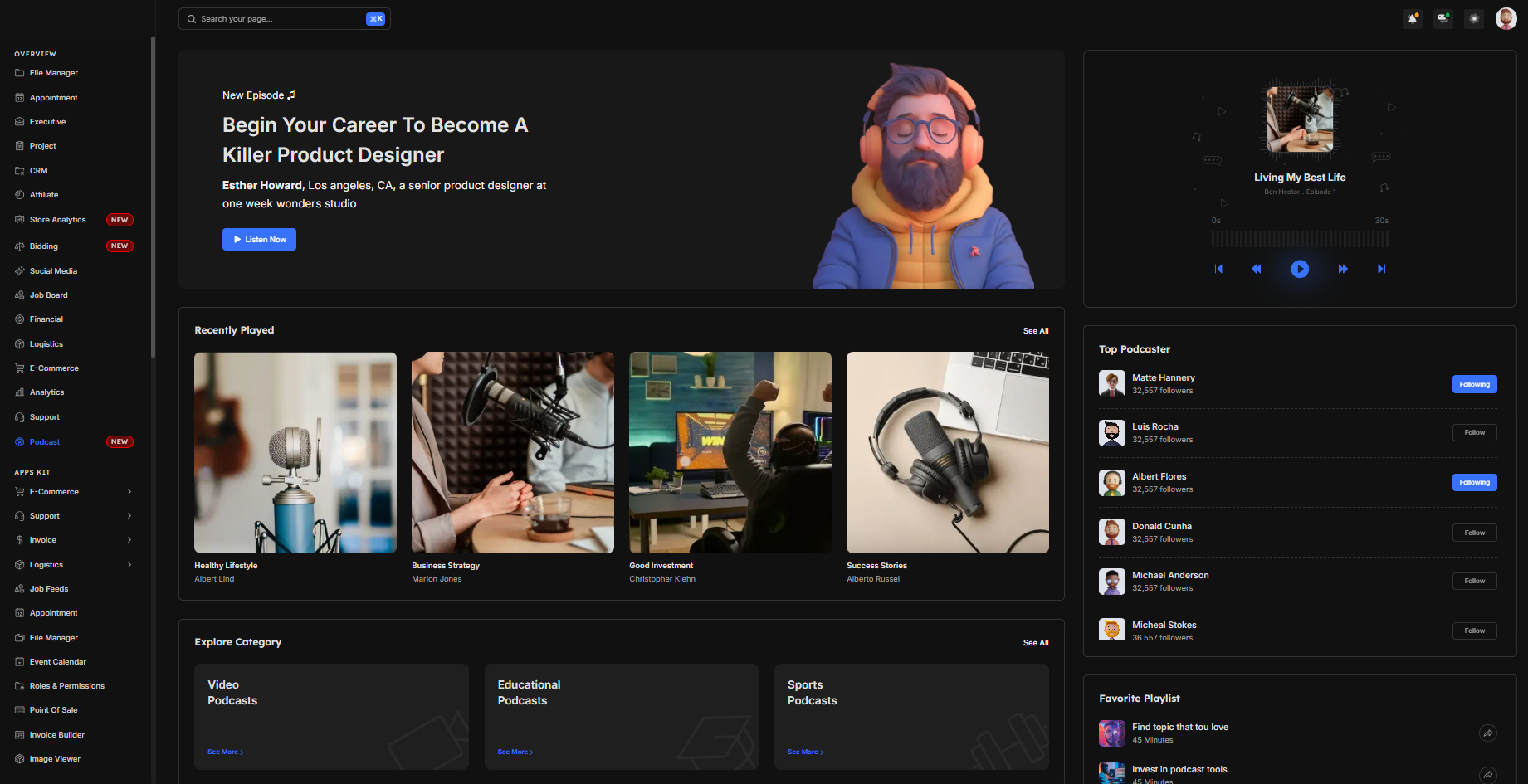Open the messages icon in header

coord(1443,18)
